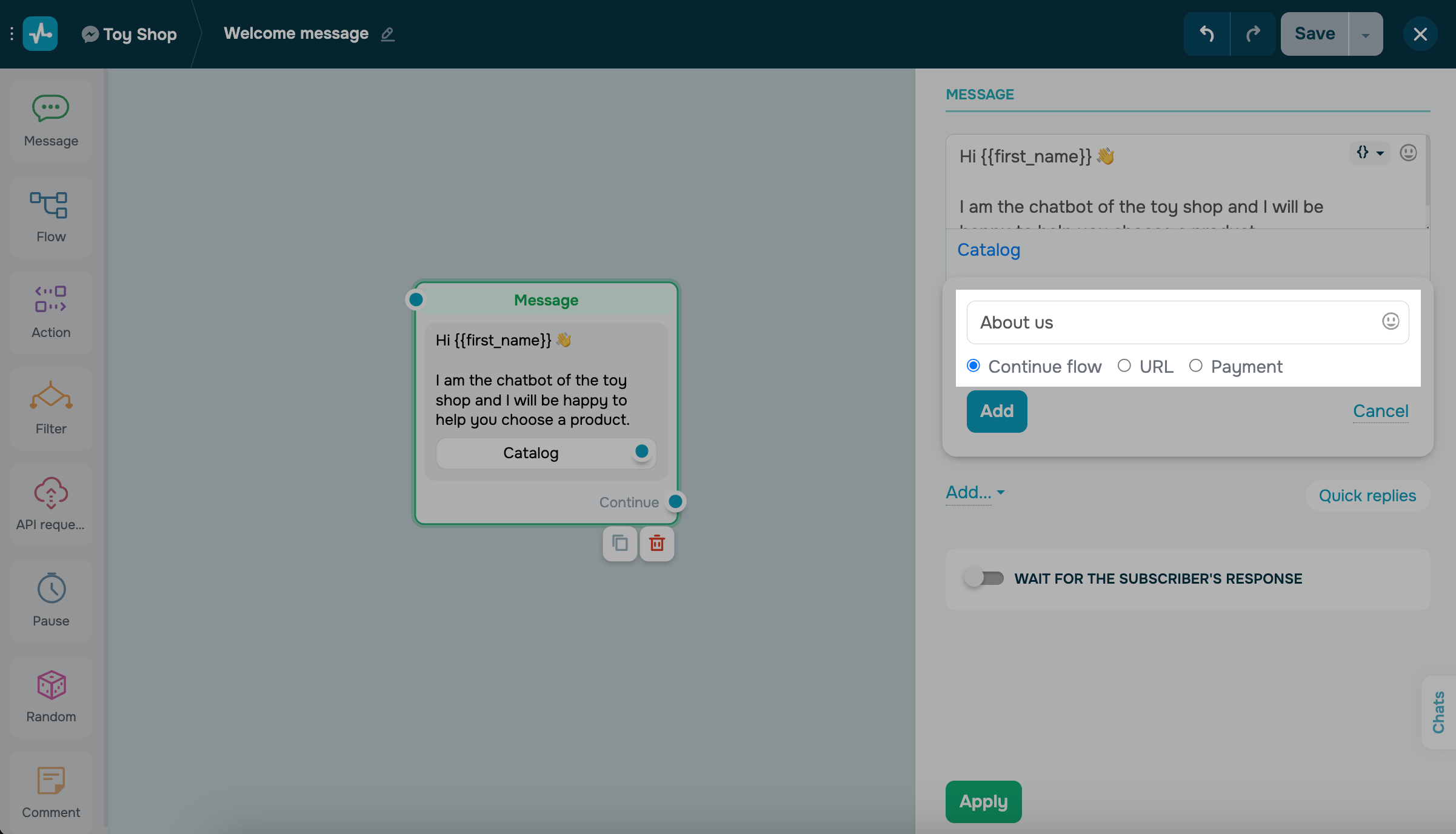Expand the Add... dropdown below the message
The height and width of the screenshot is (834, 1456).
click(975, 493)
